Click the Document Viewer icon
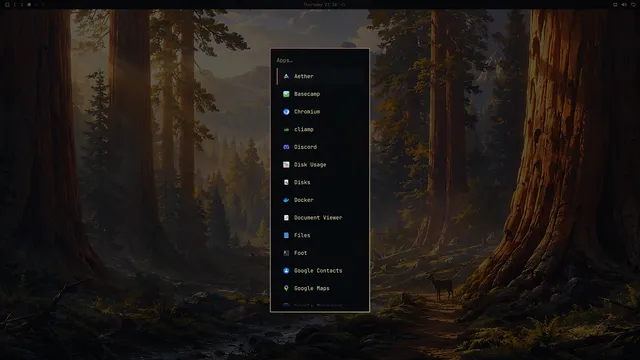This screenshot has height=360, width=640. [286, 218]
